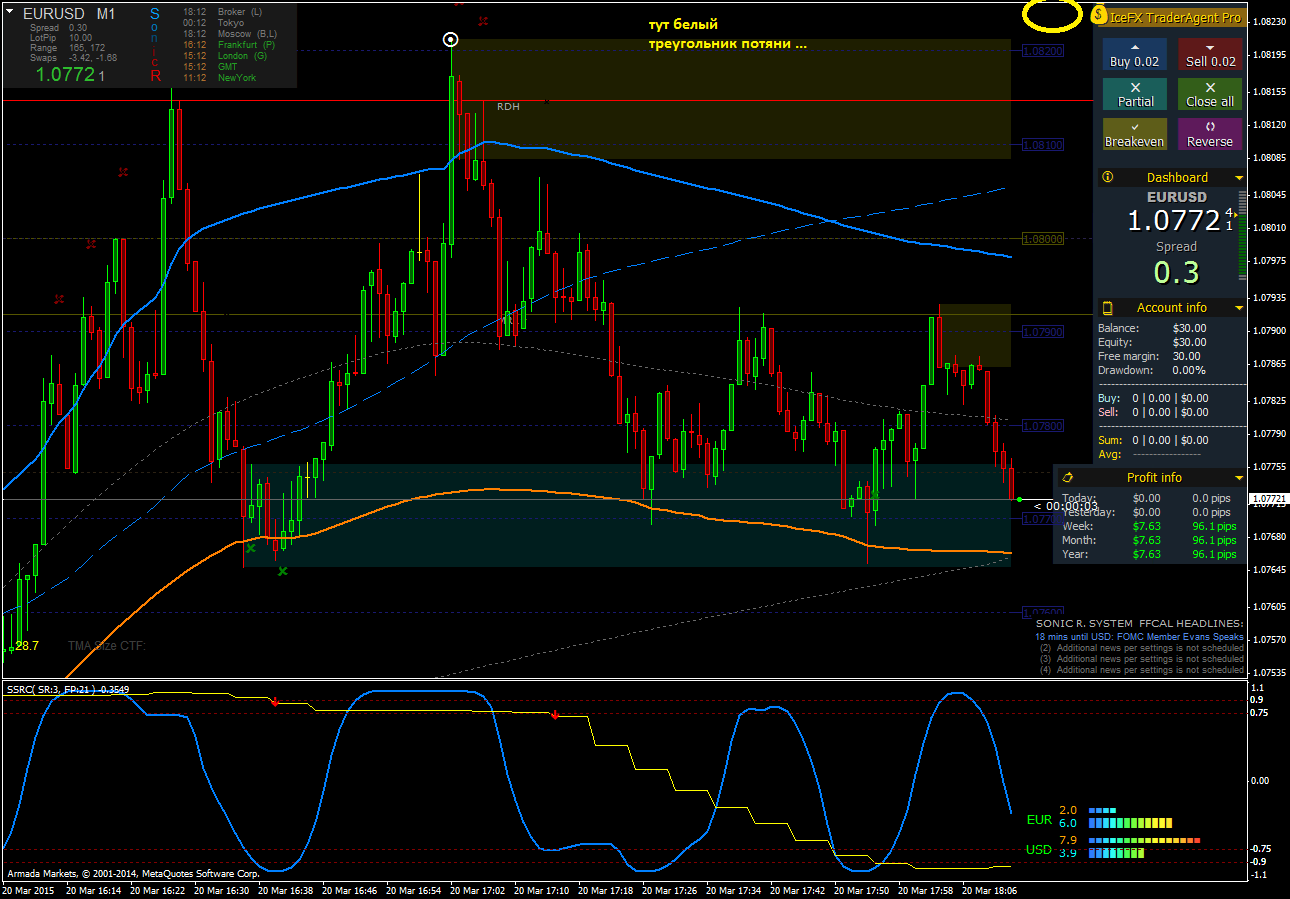The height and width of the screenshot is (899, 1290).
Task: Click the large Spread value 0.3
Action: (x=1175, y=272)
